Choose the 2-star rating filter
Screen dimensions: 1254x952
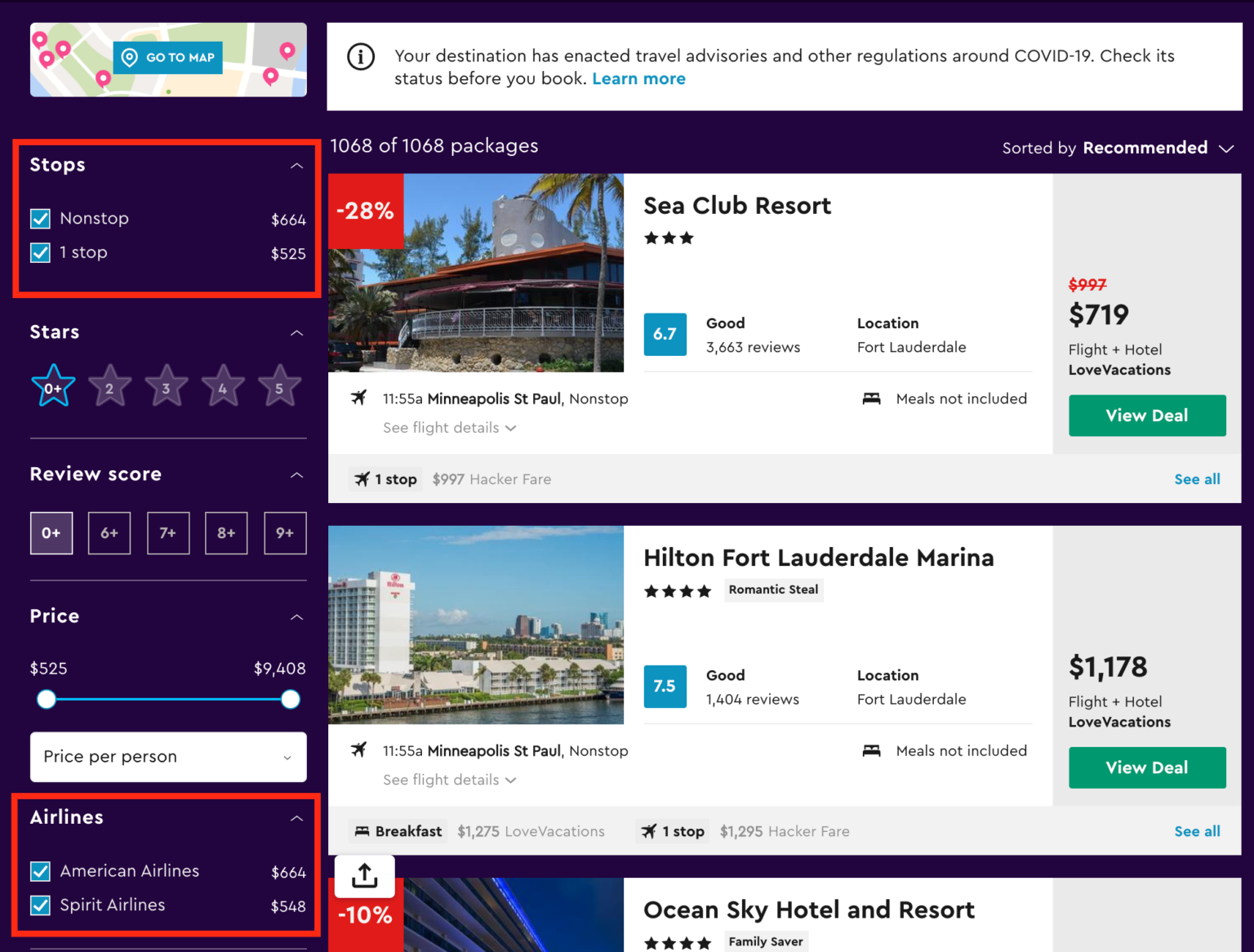(x=109, y=387)
